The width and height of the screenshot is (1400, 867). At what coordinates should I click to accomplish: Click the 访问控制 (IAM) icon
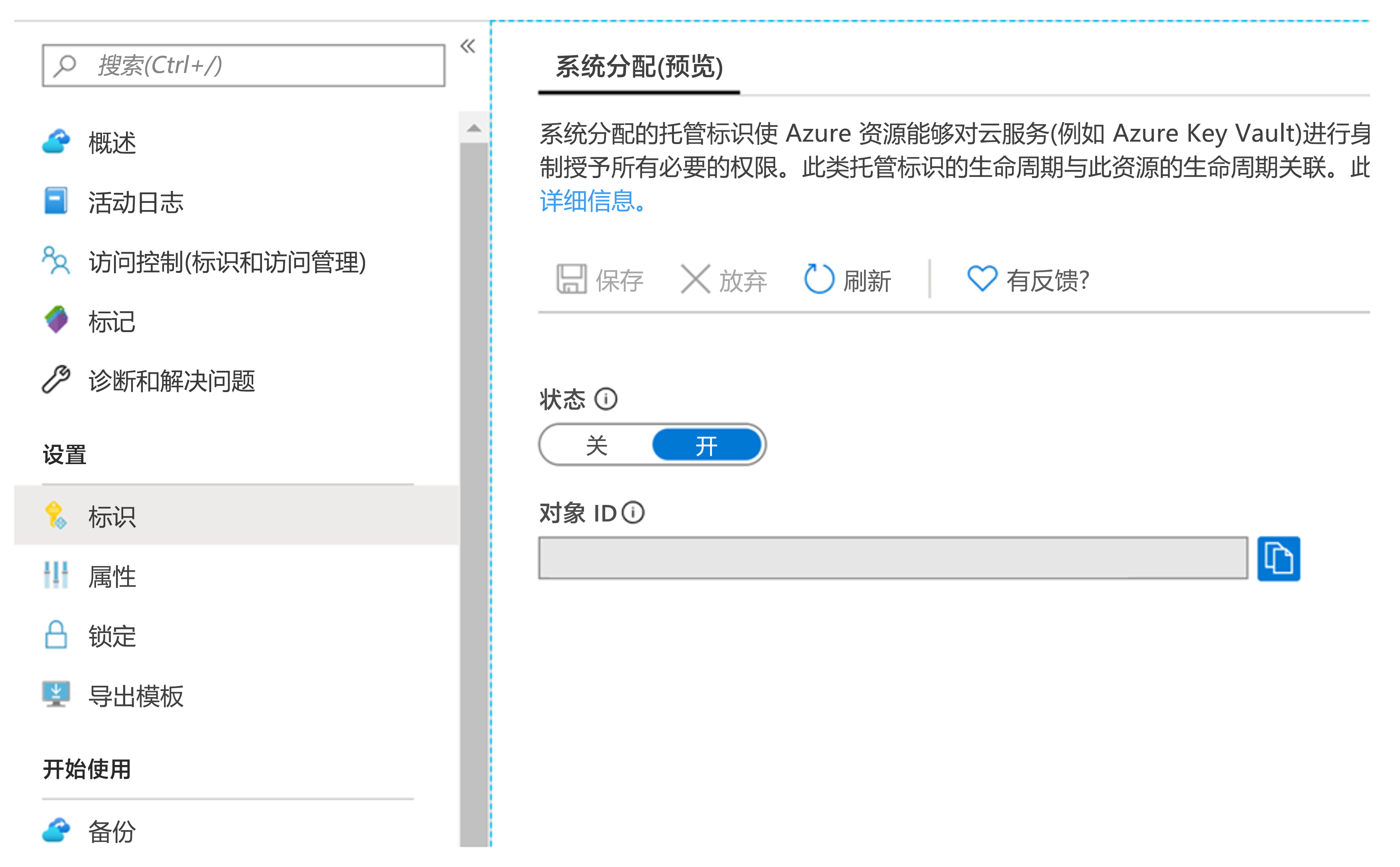pos(56,261)
